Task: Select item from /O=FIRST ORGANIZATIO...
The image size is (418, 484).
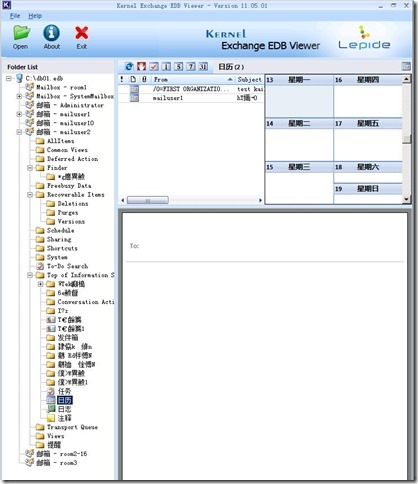Action: [191, 89]
